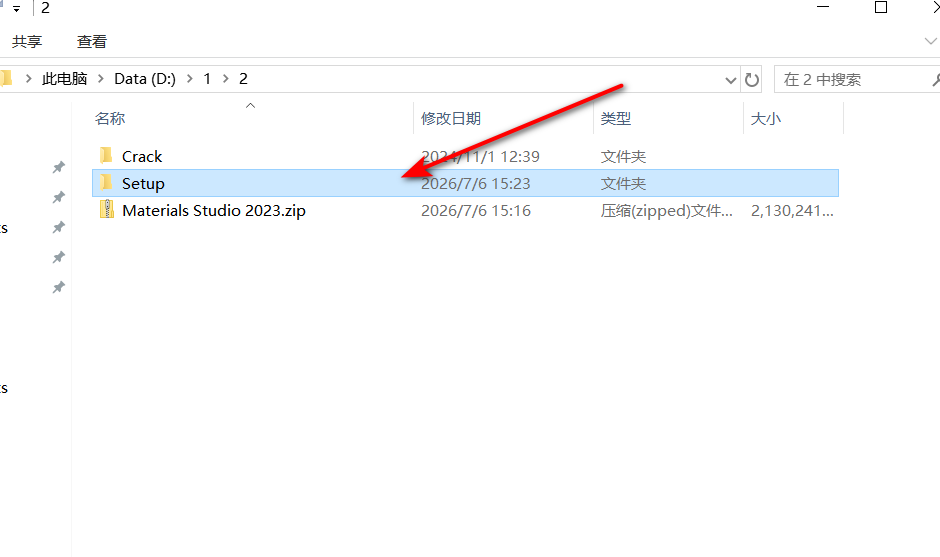Click the date 2026/7/6 15:16
This screenshot has width=940, height=557.
click(475, 210)
